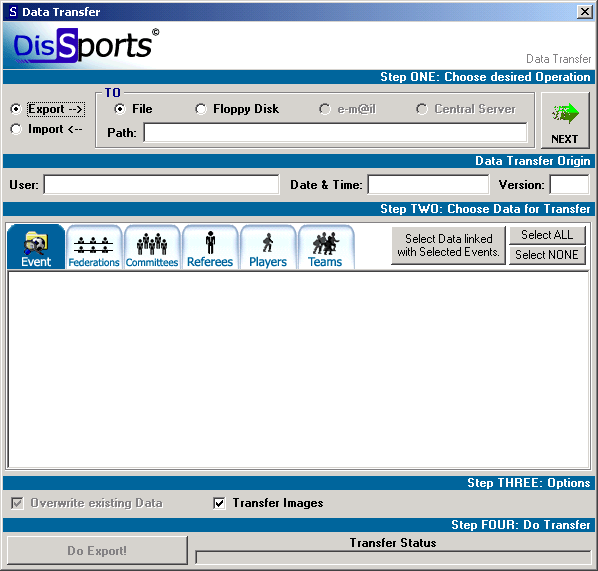
Task: Open the Players runner icon tab
Action: pyautogui.click(x=268, y=246)
